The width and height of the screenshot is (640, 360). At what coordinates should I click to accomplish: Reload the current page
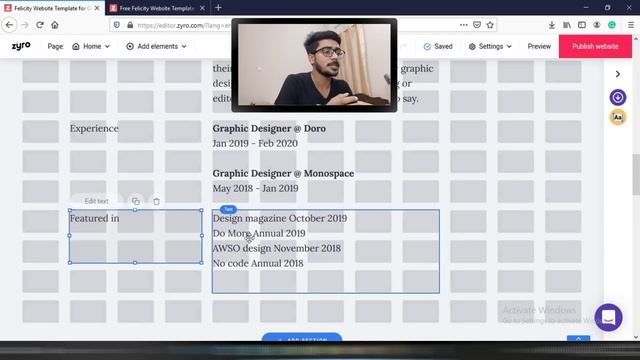40,25
